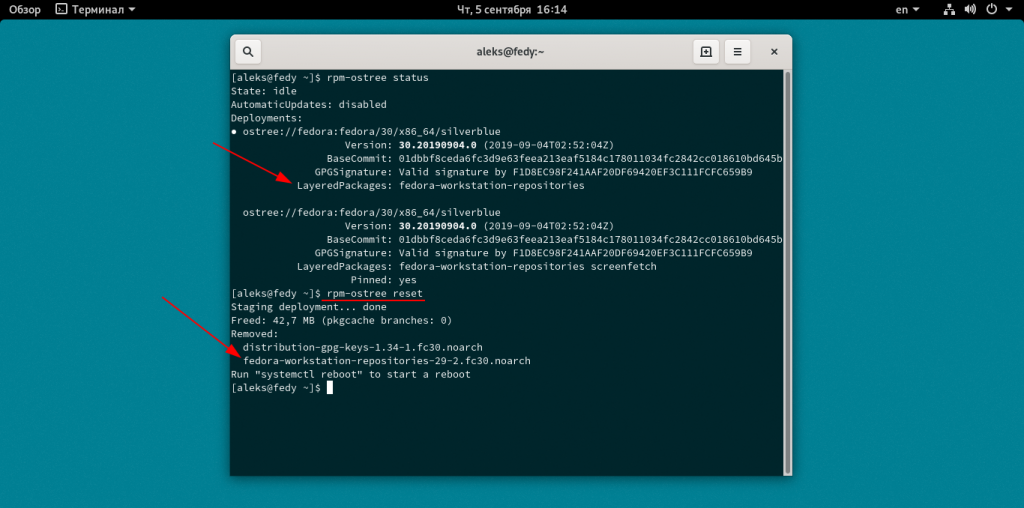Click the terminal's vertical scrollbar
1024x508 pixels.
point(787,270)
